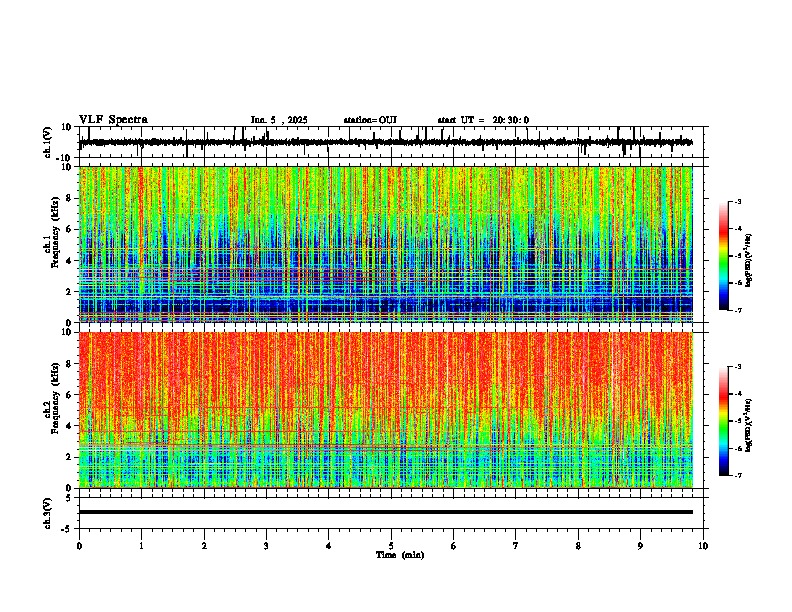Click the "station=OUI" header text
This screenshot has width=792, height=612.
[370, 120]
